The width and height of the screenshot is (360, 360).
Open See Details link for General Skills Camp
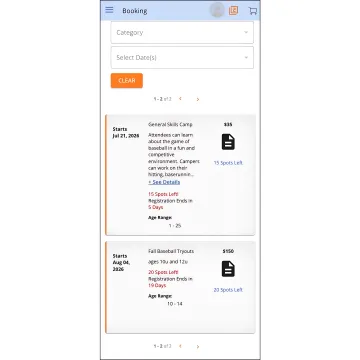tap(164, 182)
